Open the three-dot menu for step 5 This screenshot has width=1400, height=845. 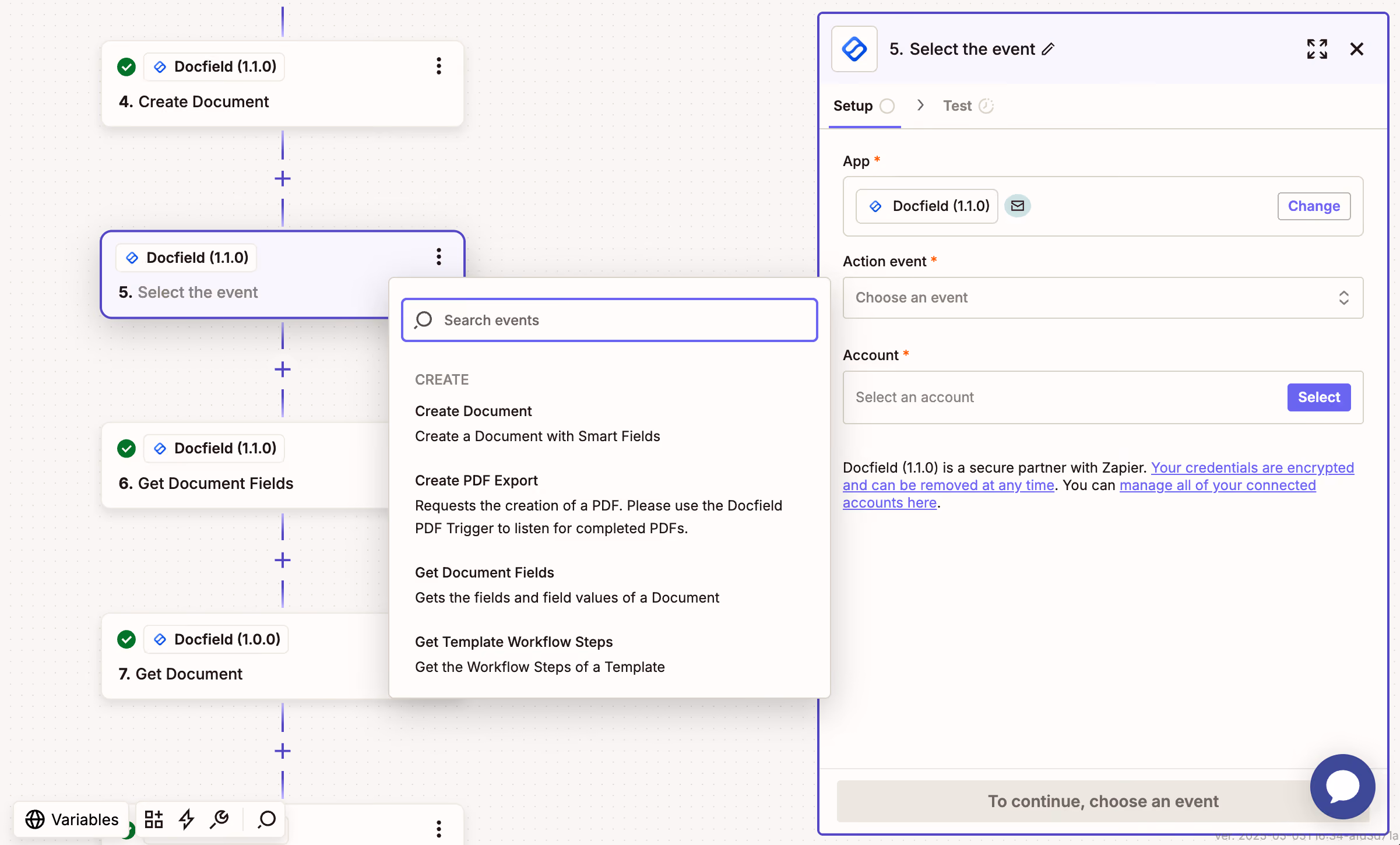(439, 256)
